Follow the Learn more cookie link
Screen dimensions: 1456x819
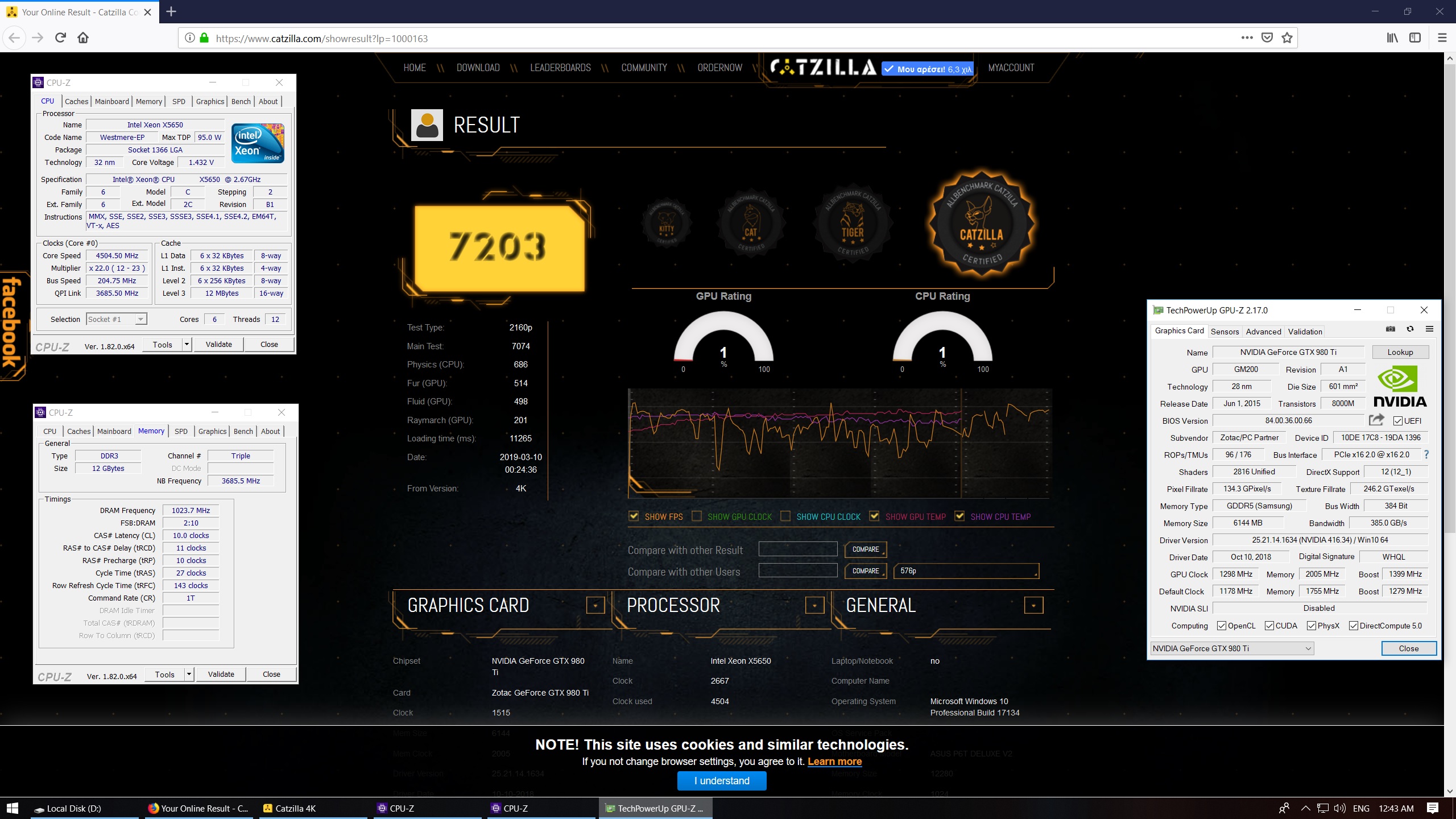pos(834,762)
